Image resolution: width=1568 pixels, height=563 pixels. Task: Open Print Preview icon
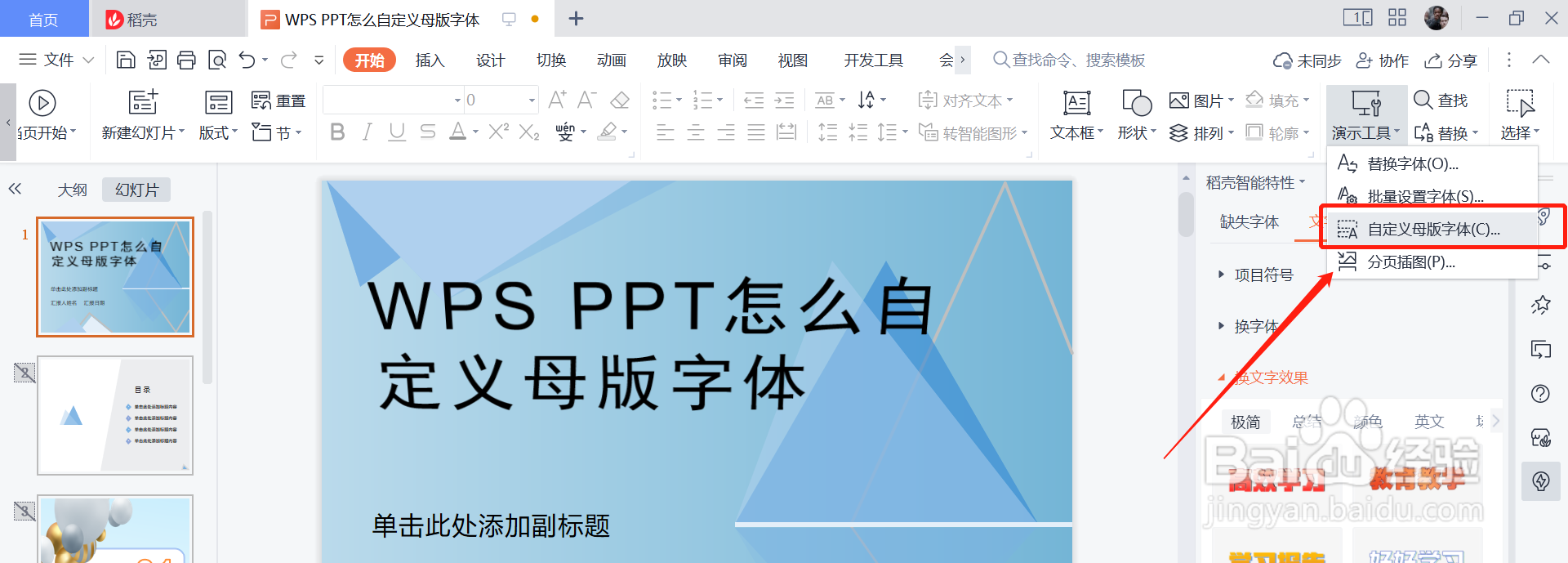click(217, 60)
